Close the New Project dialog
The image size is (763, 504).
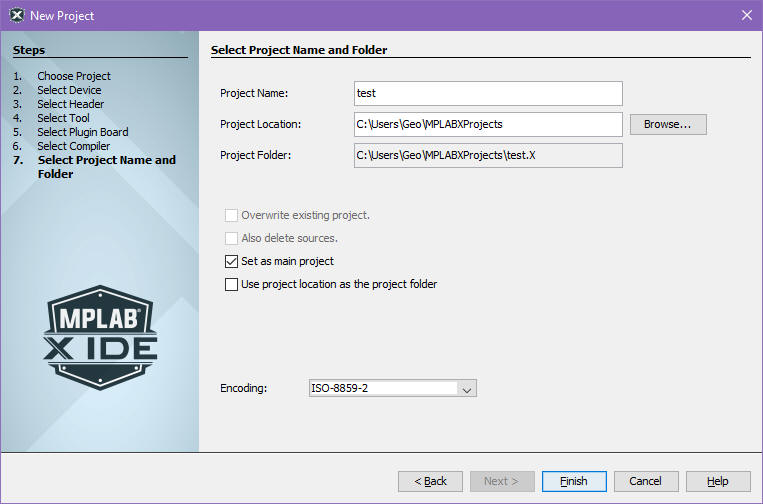pos(745,15)
